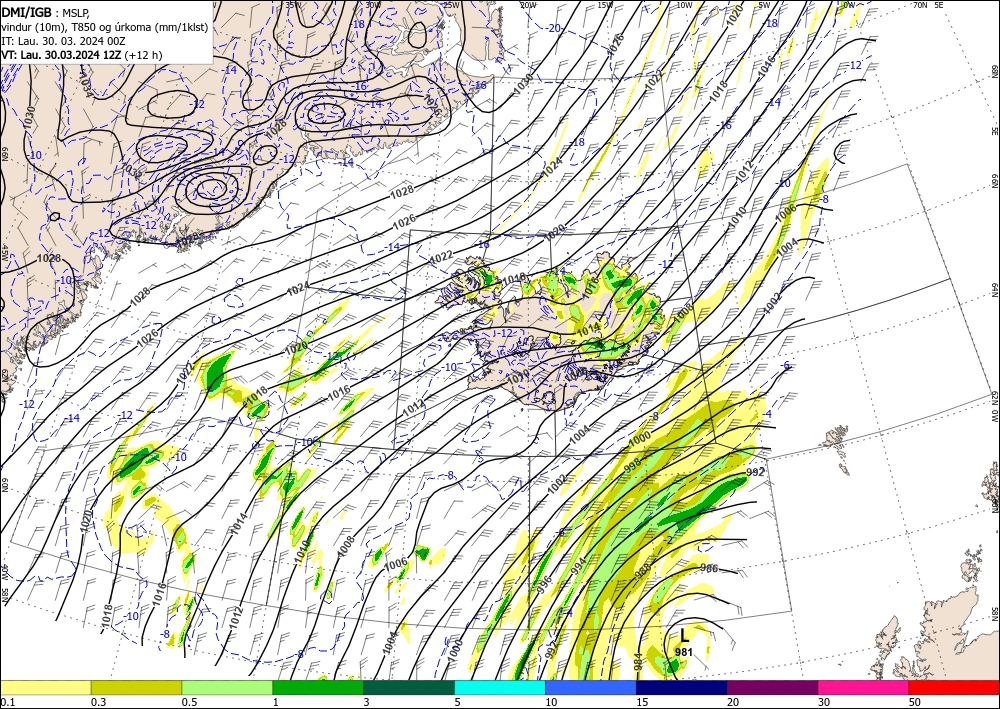
Task: Click the 998 isobar label
Action: pos(633,466)
